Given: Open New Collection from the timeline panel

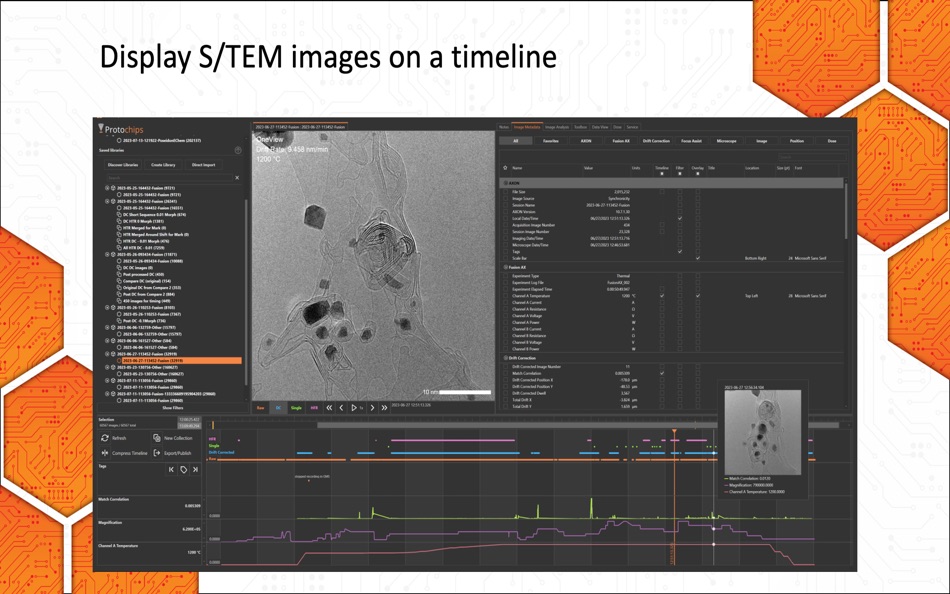Looking at the screenshot, I should (x=156, y=438).
